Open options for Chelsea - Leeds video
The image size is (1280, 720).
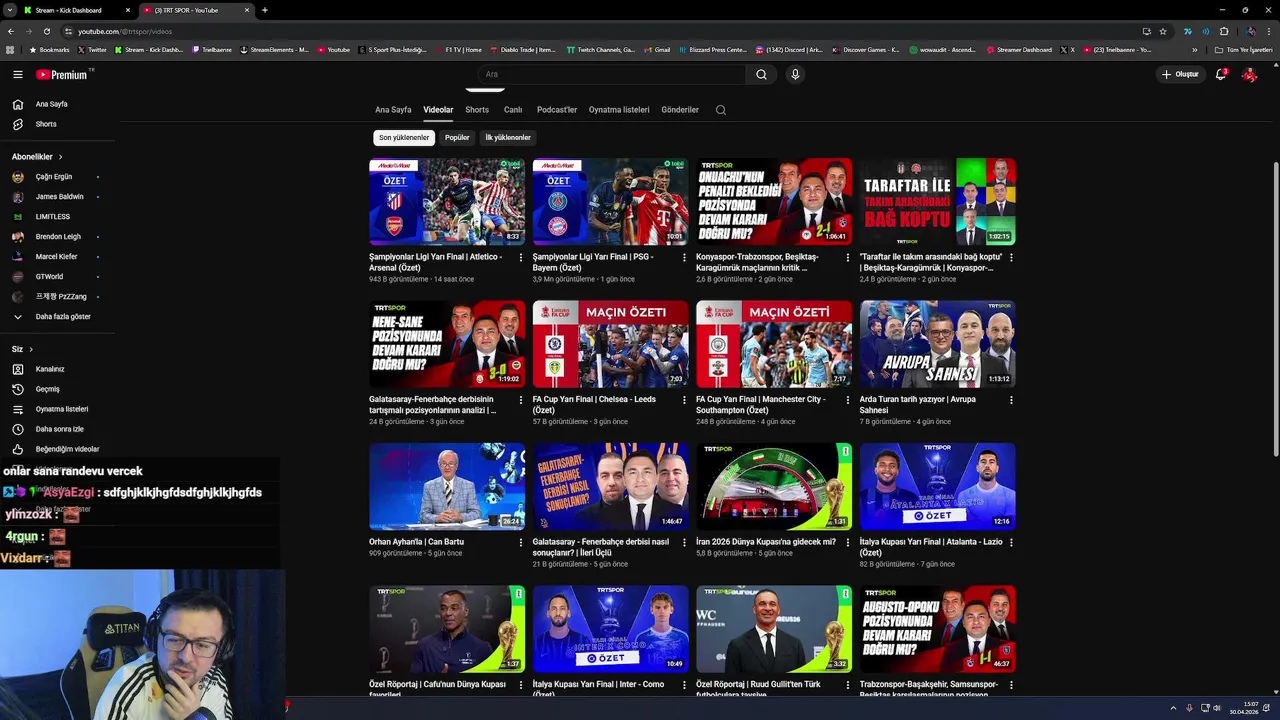pyautogui.click(x=684, y=400)
